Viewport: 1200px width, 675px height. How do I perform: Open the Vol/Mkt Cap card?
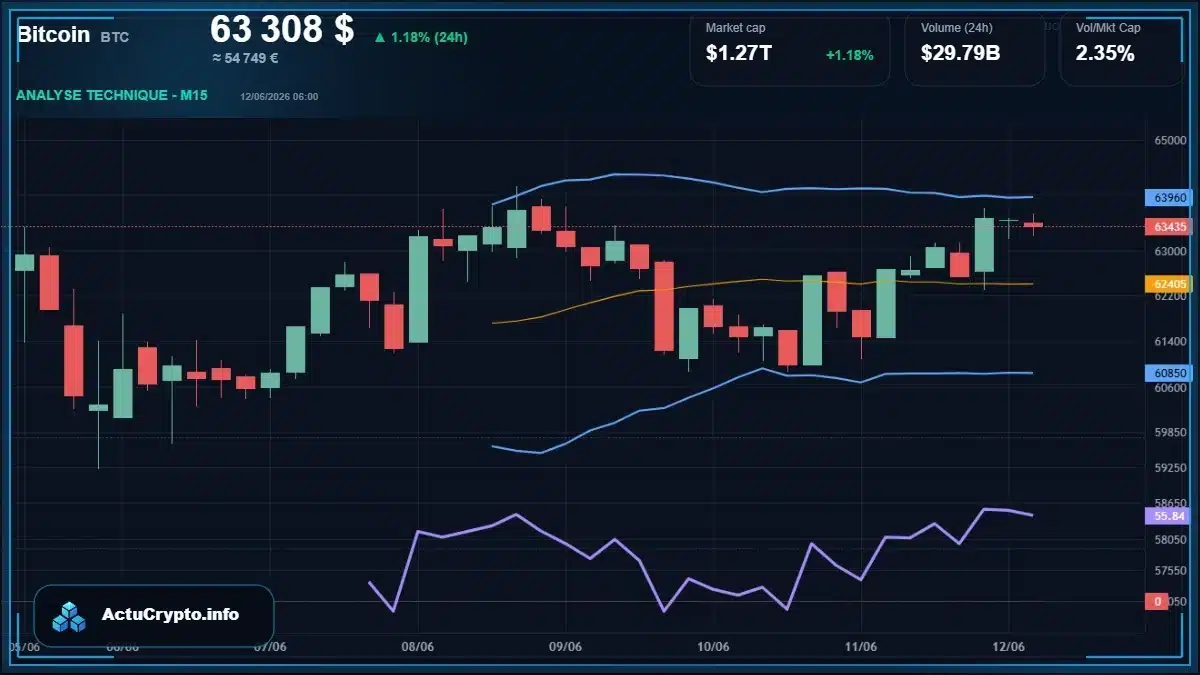point(1122,49)
